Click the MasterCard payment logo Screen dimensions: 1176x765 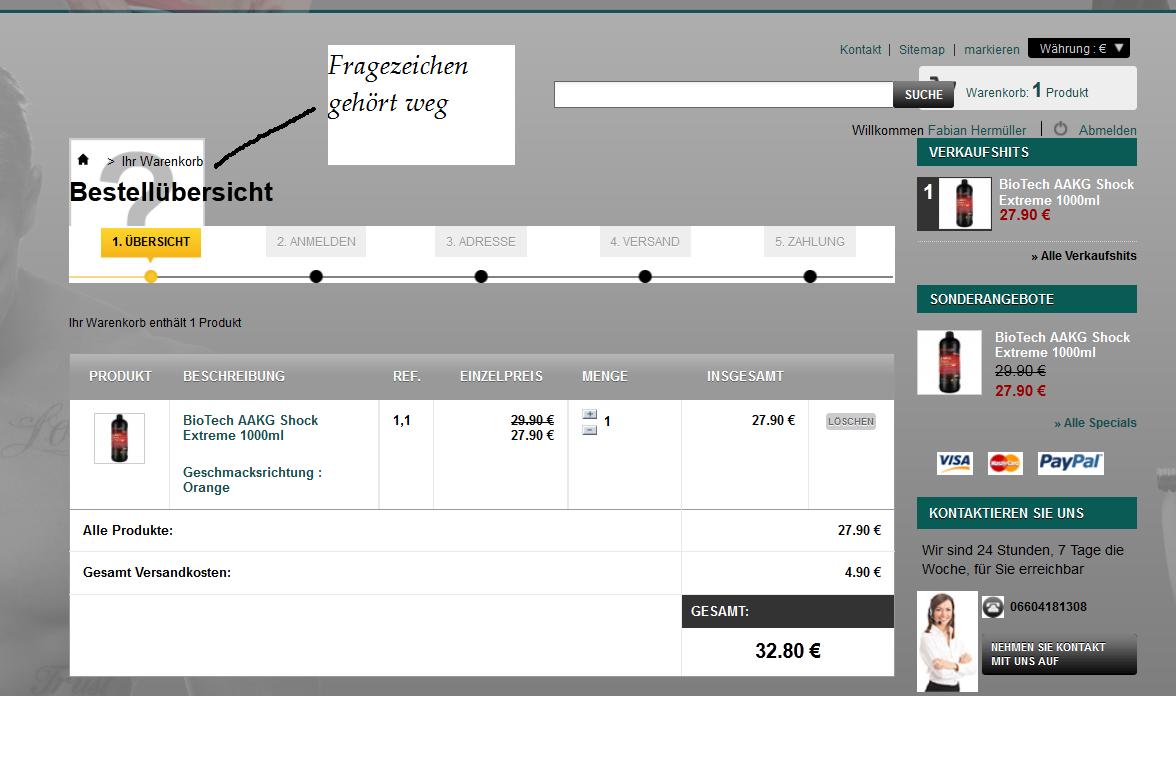(1004, 463)
